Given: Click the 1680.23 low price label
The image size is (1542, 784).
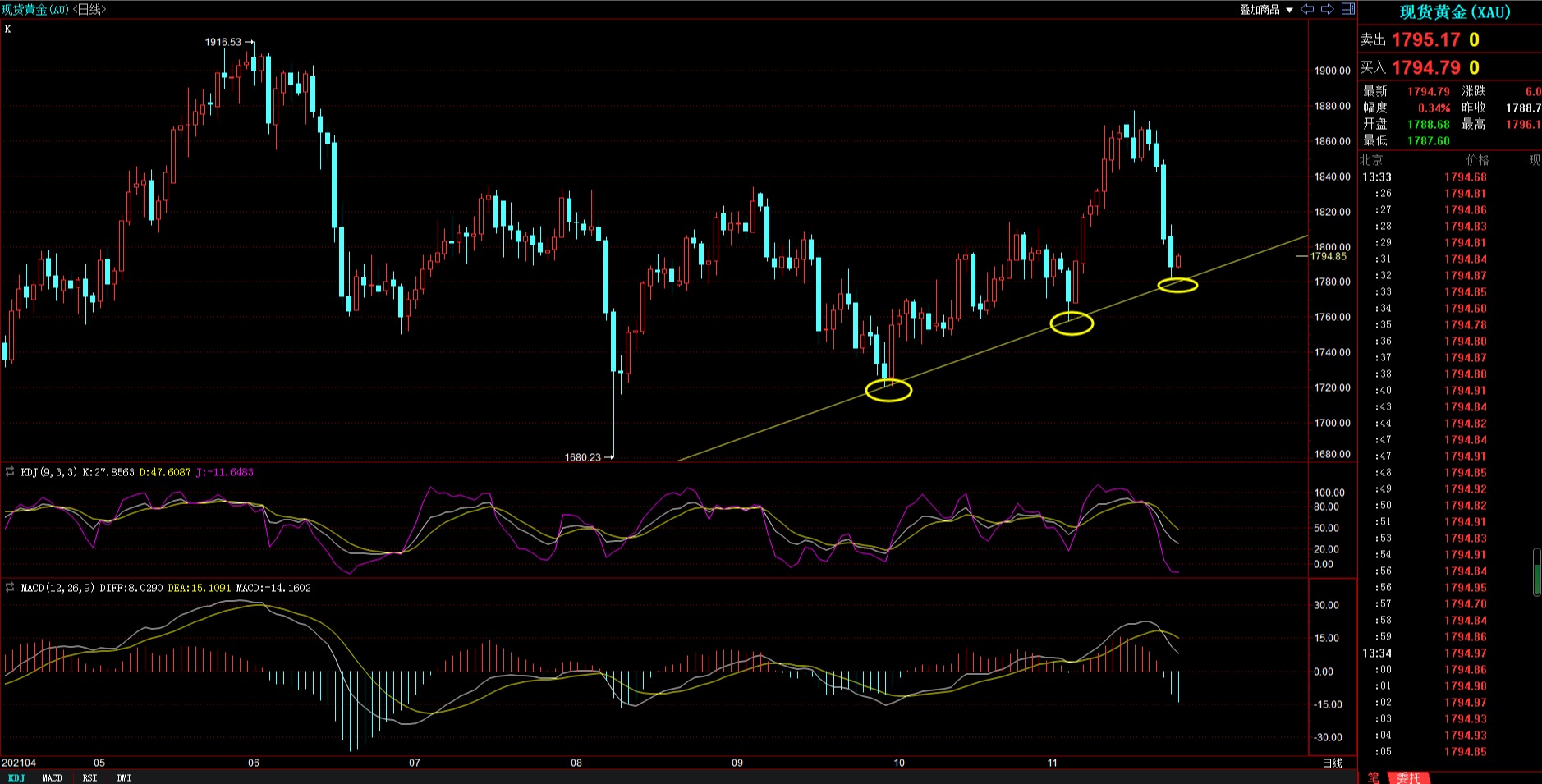Looking at the screenshot, I should 583,457.
